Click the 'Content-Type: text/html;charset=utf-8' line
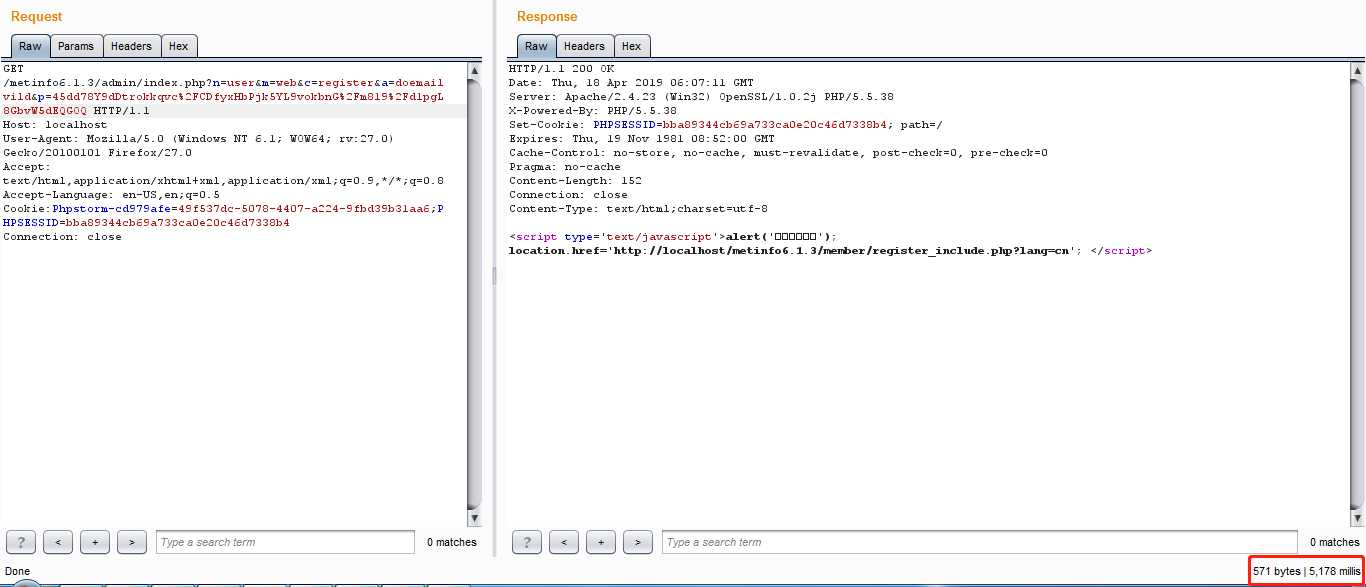 pyautogui.click(x=638, y=209)
